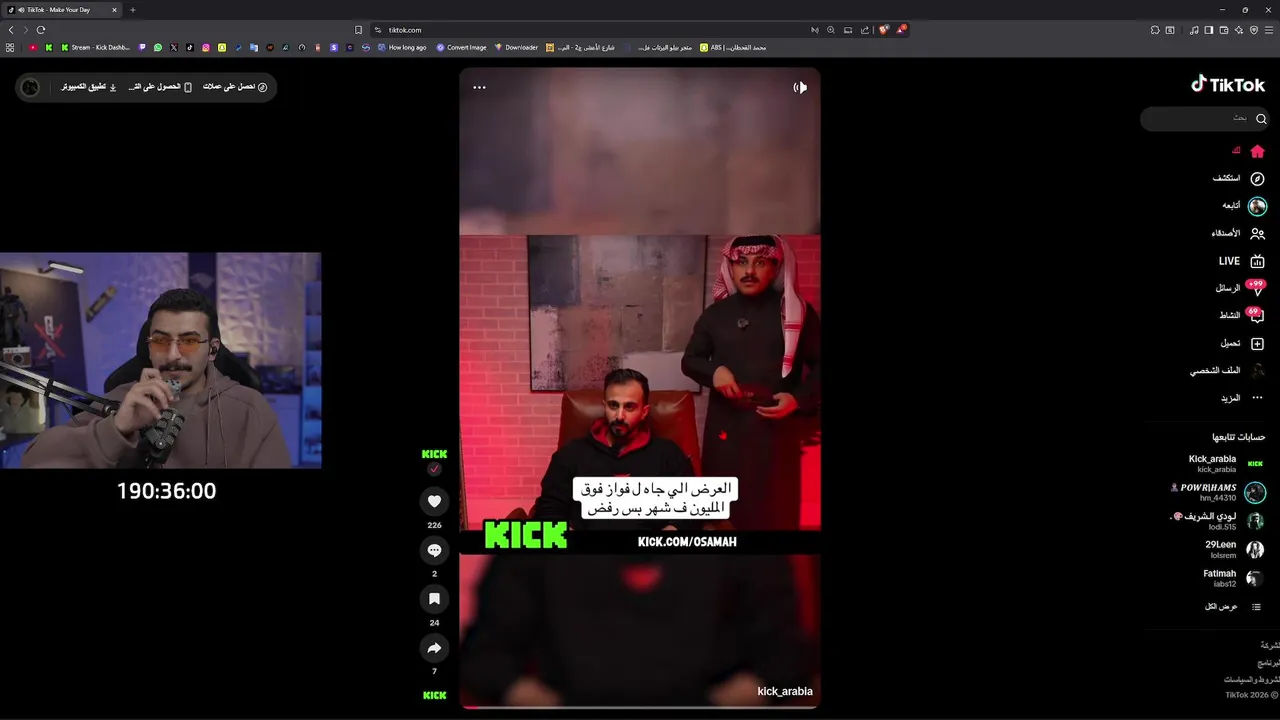This screenshot has height=720, width=1280.
Task: Open Twitch bookmark icon
Action: (142, 47)
